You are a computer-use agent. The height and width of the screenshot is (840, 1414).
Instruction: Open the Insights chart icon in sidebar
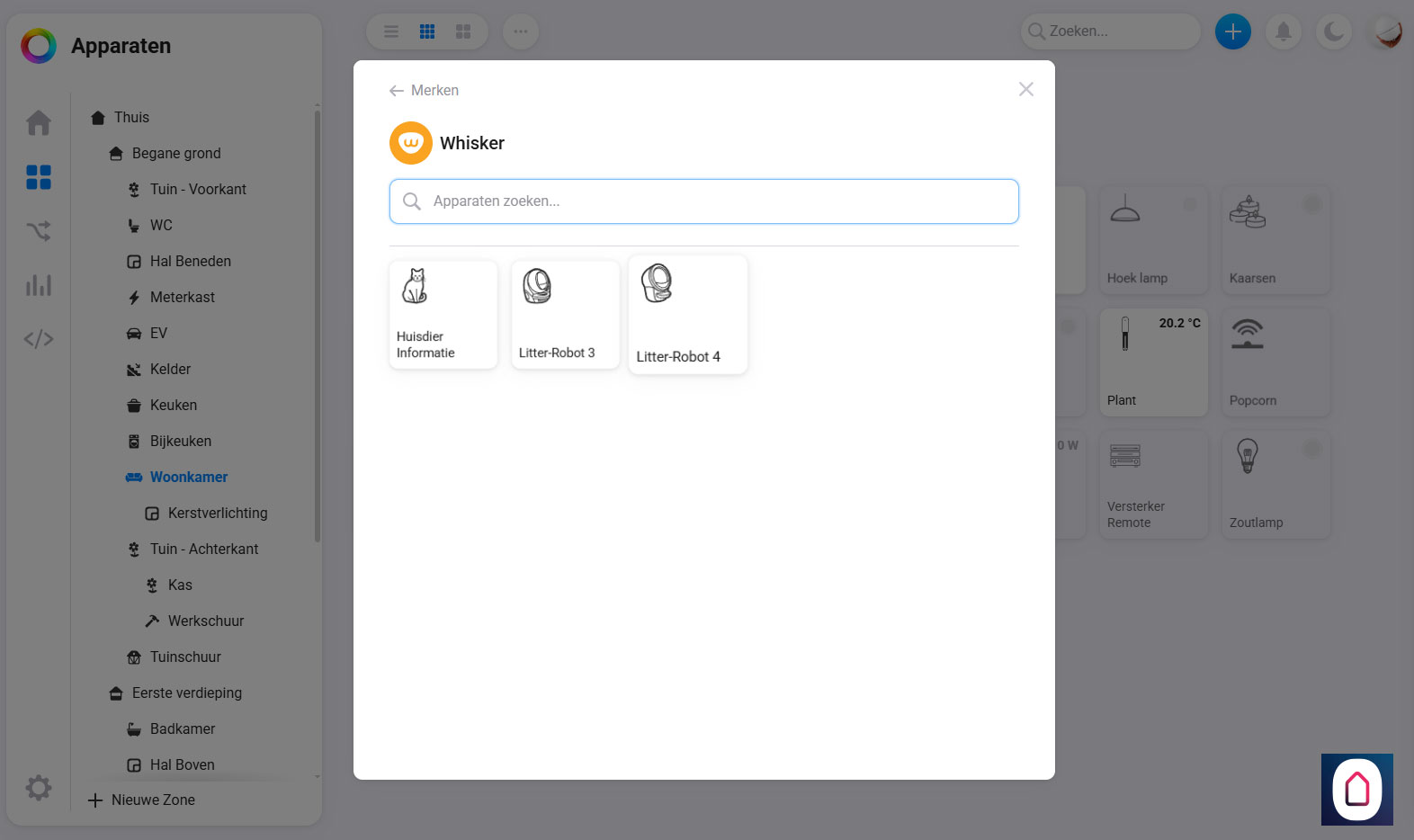pos(39,285)
